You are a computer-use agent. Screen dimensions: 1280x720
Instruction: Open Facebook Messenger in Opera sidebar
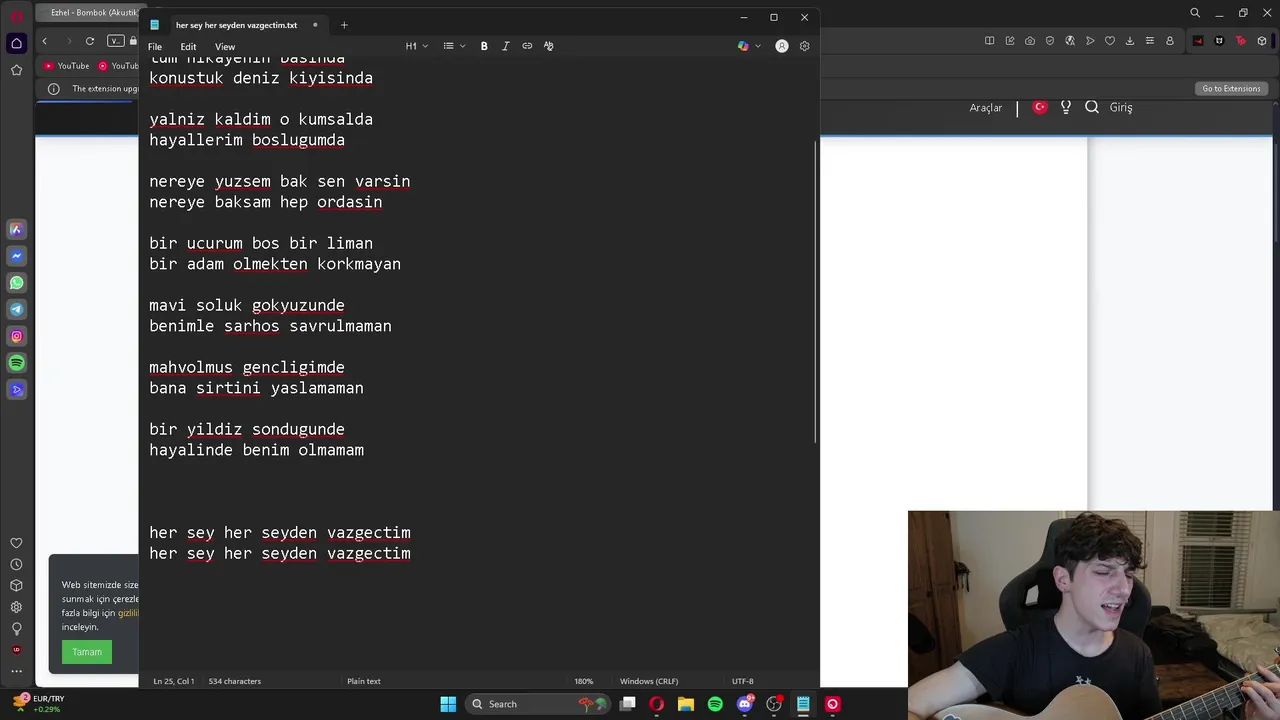point(16,256)
